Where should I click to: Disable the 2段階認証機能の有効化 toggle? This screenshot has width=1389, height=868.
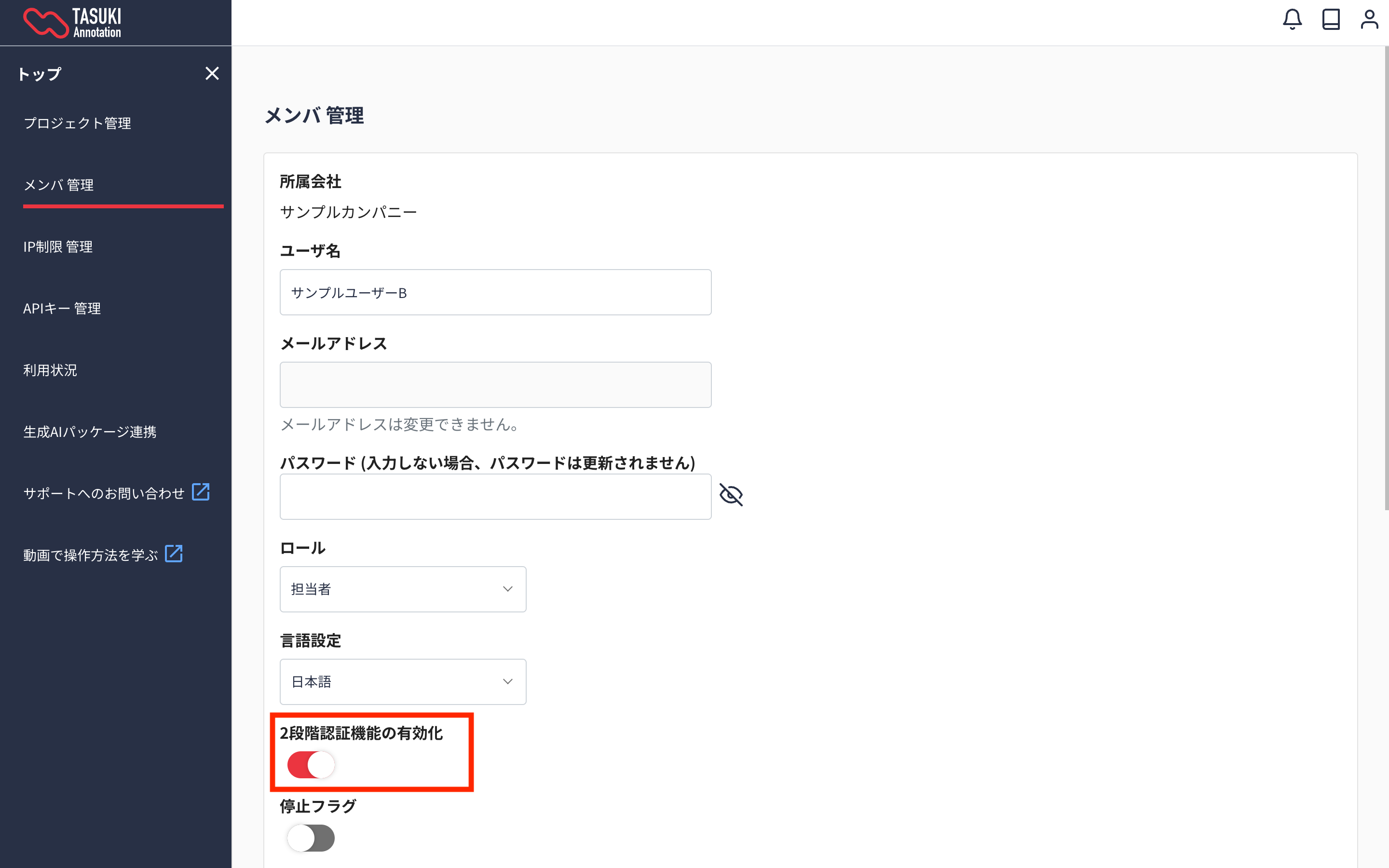311,765
